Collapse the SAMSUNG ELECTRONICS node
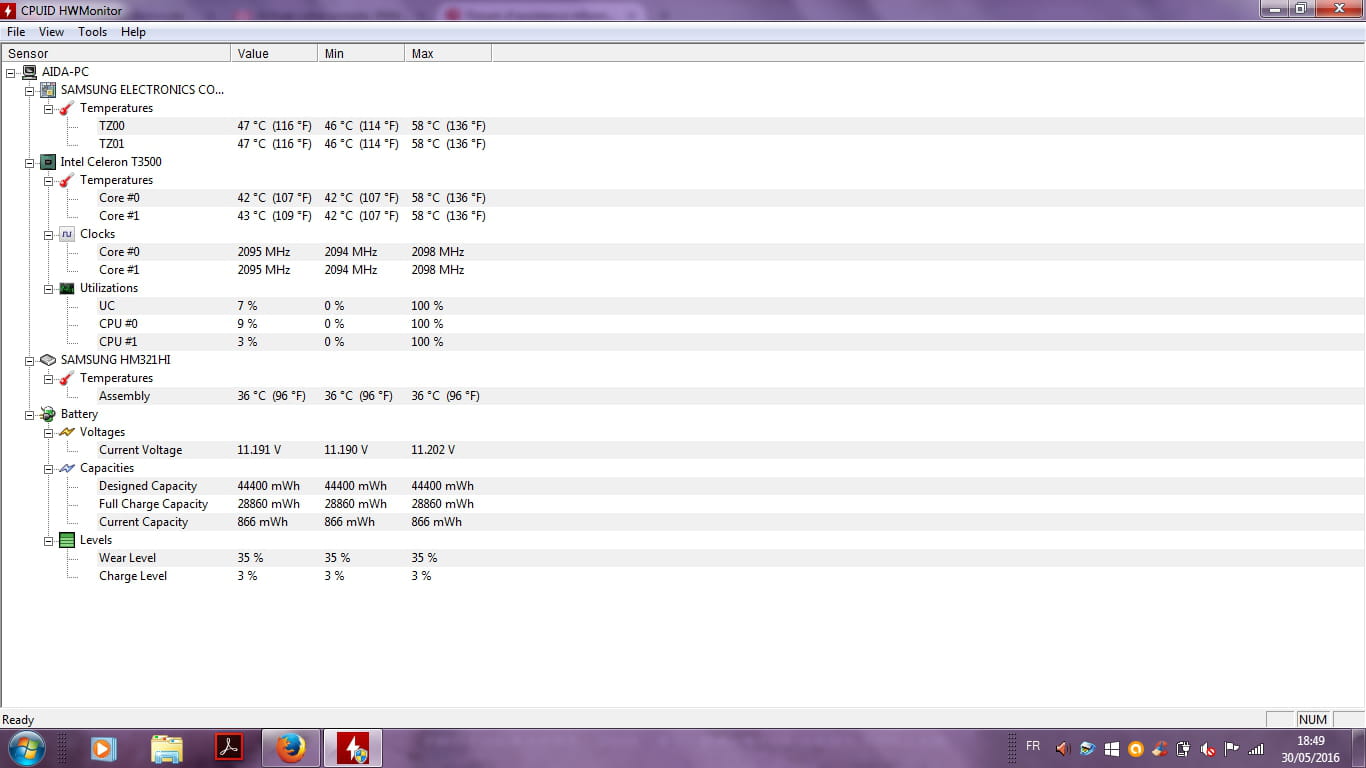Viewport: 1366px width, 768px height. [x=30, y=90]
